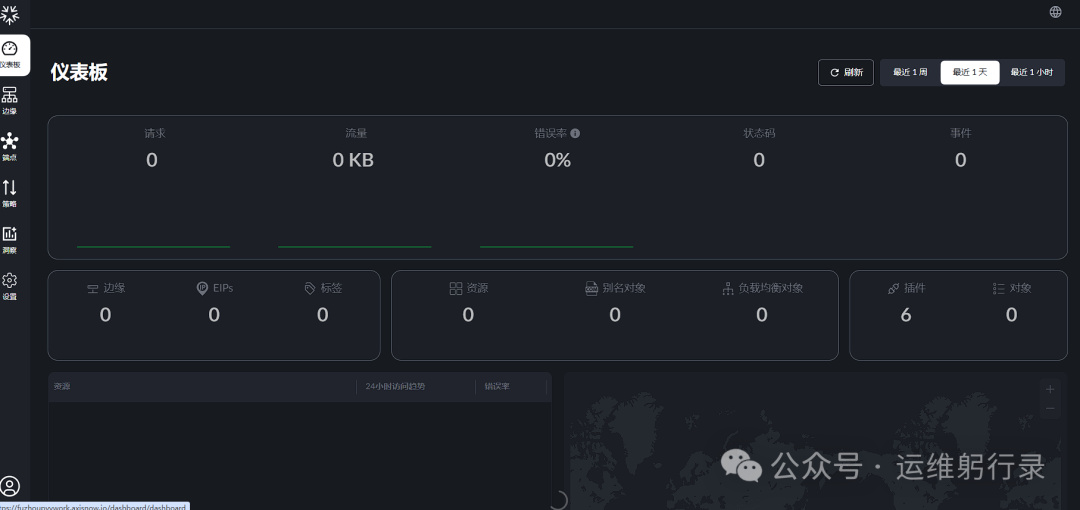Open 洞察 (insights) chart icon in sidebar
Image resolution: width=1080 pixels, height=510 pixels.
[10, 239]
